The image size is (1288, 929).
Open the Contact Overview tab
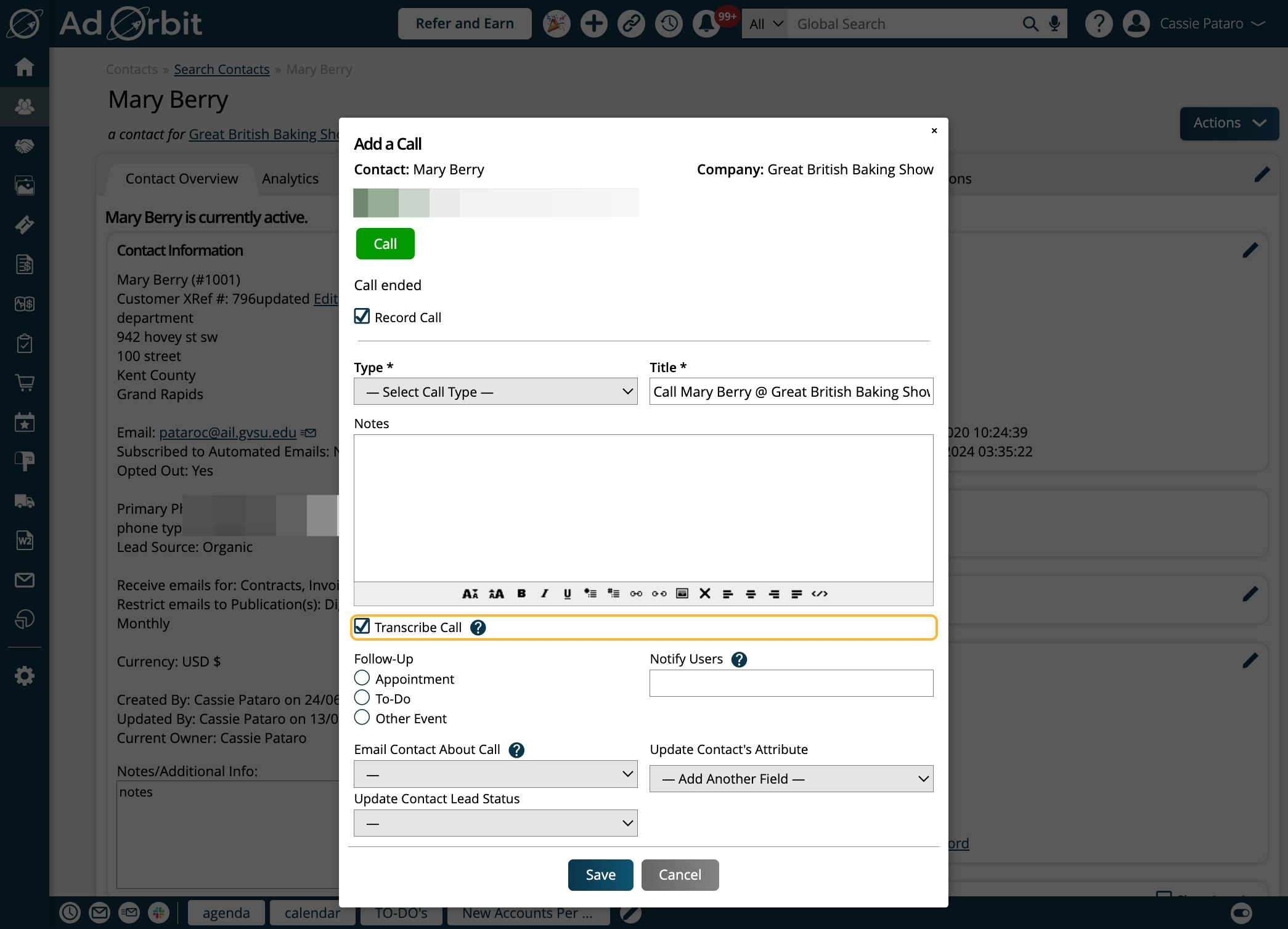pos(182,179)
